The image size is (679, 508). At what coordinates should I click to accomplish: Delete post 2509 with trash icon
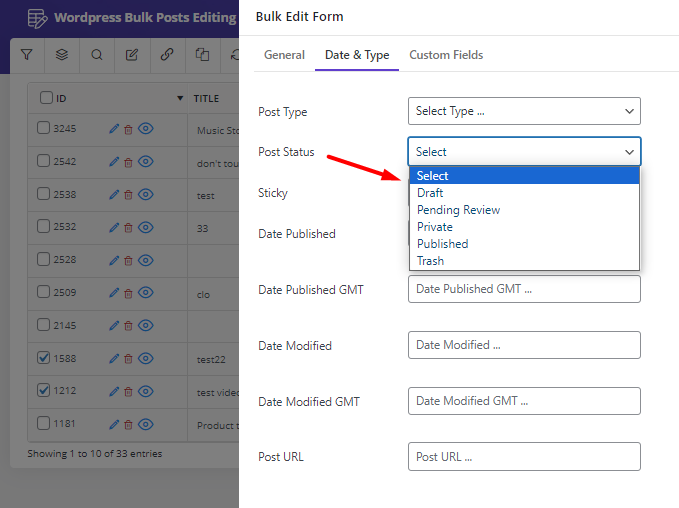coord(128,294)
